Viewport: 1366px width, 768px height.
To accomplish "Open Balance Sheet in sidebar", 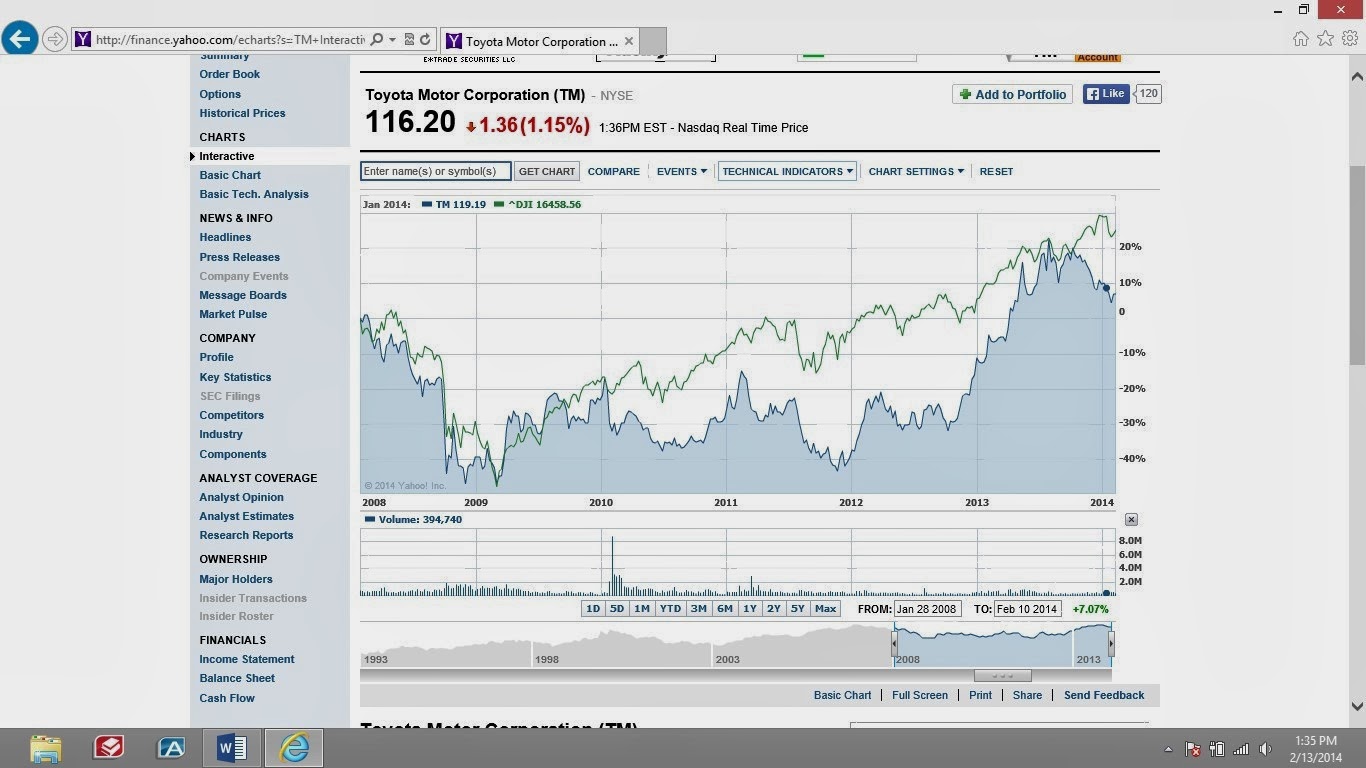I will pos(237,678).
